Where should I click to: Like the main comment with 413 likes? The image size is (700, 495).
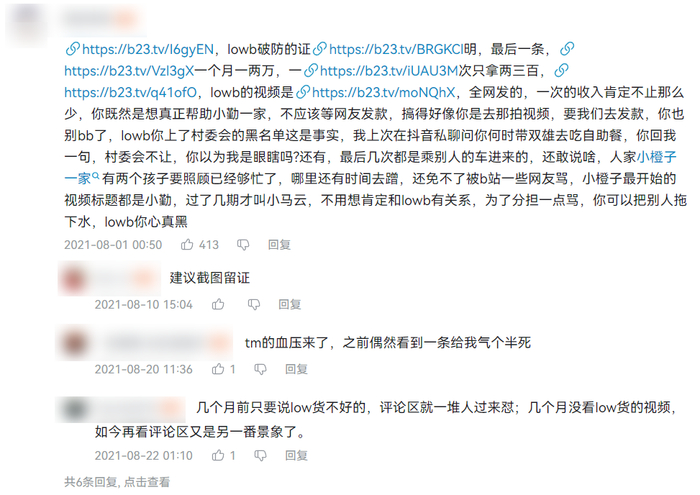[187, 245]
